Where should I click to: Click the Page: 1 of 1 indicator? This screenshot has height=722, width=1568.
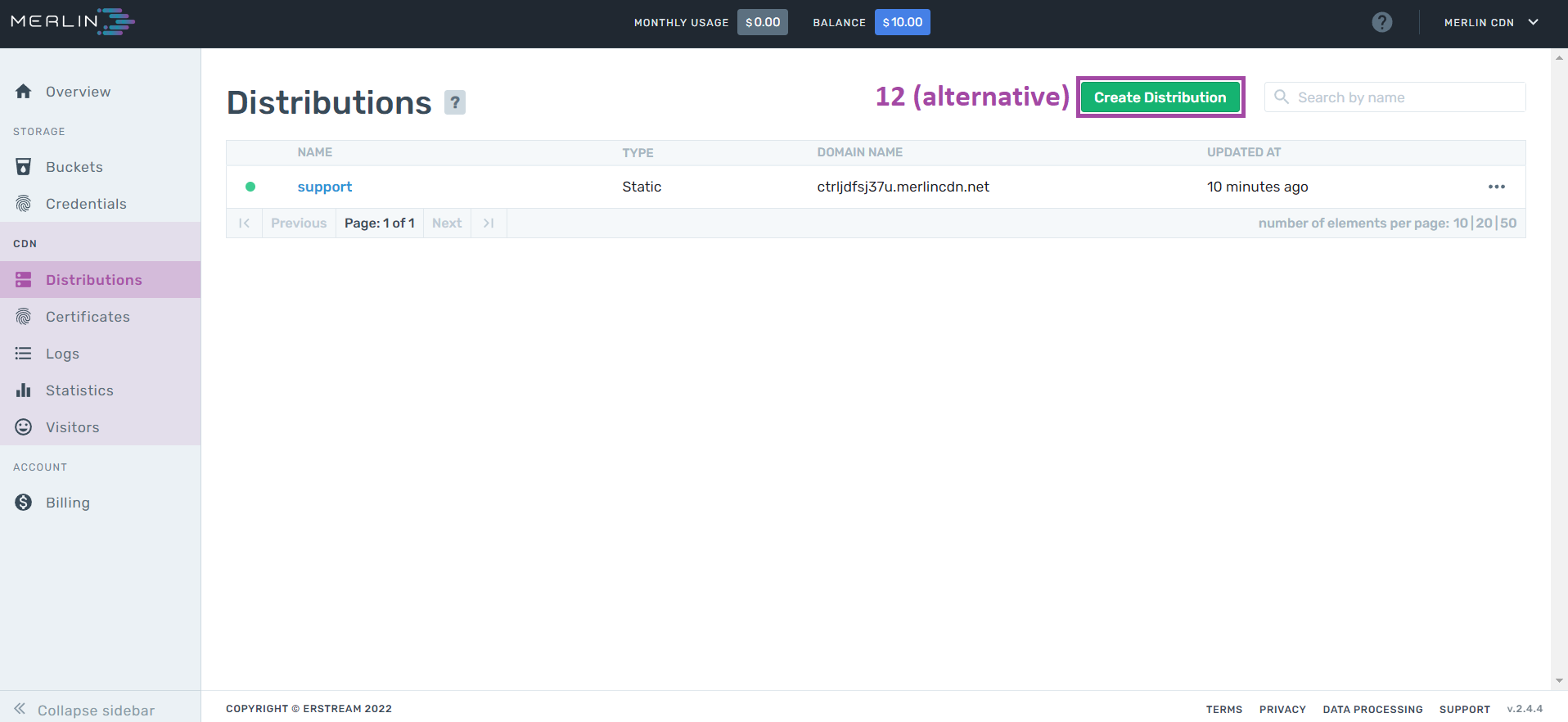click(x=380, y=223)
